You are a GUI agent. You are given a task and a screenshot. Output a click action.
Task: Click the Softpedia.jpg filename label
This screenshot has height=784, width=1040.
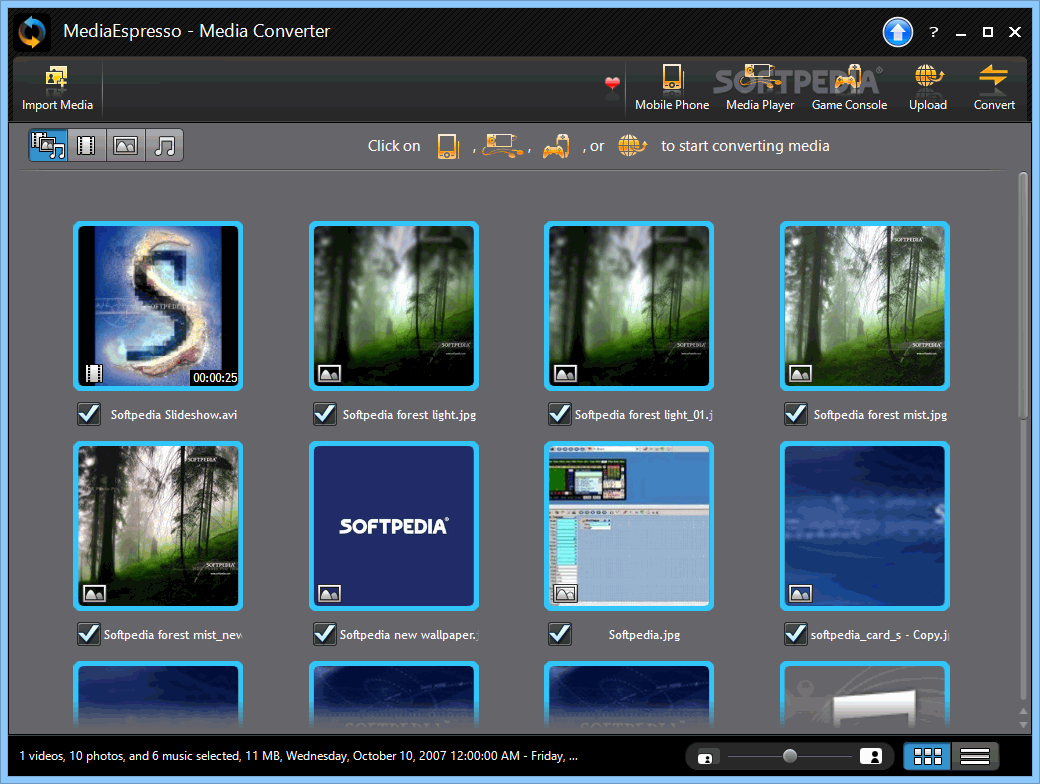644,635
